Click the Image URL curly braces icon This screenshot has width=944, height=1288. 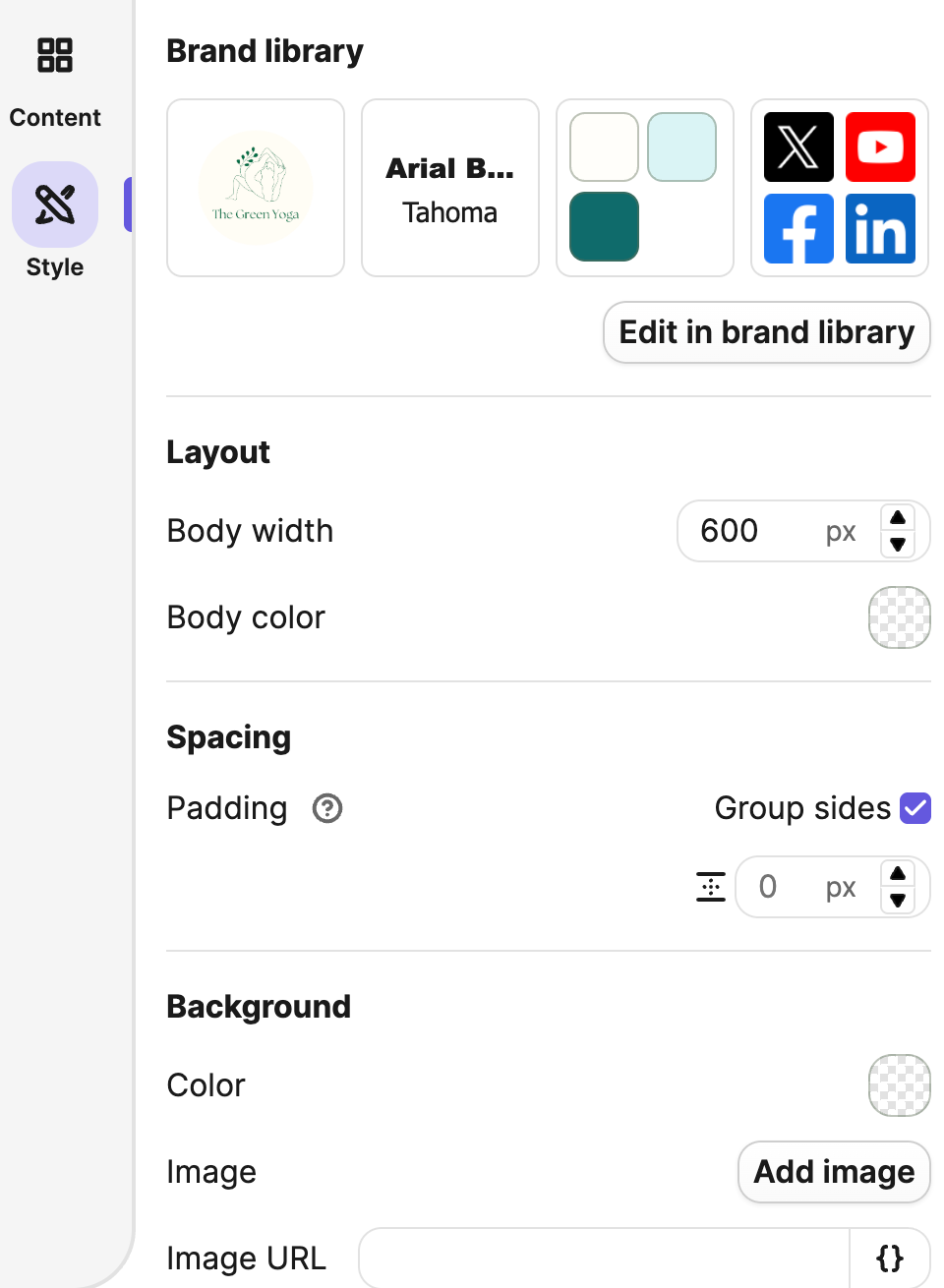(889, 1258)
